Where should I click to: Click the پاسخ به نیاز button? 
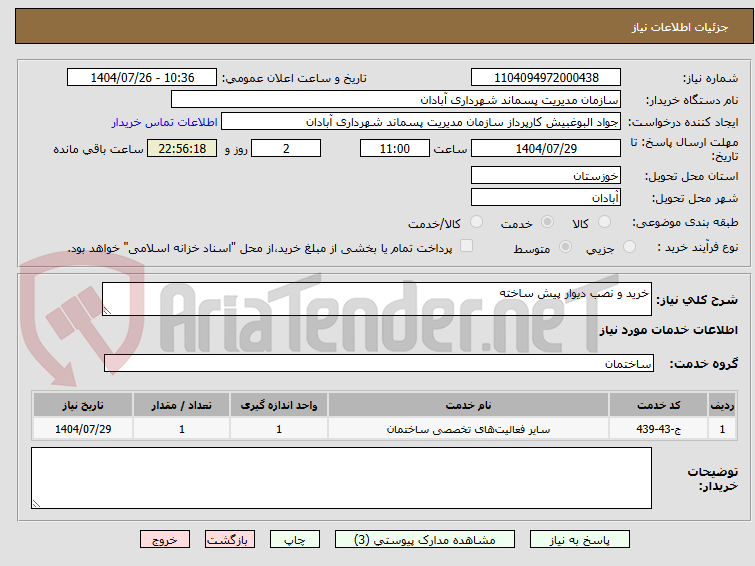point(579,540)
